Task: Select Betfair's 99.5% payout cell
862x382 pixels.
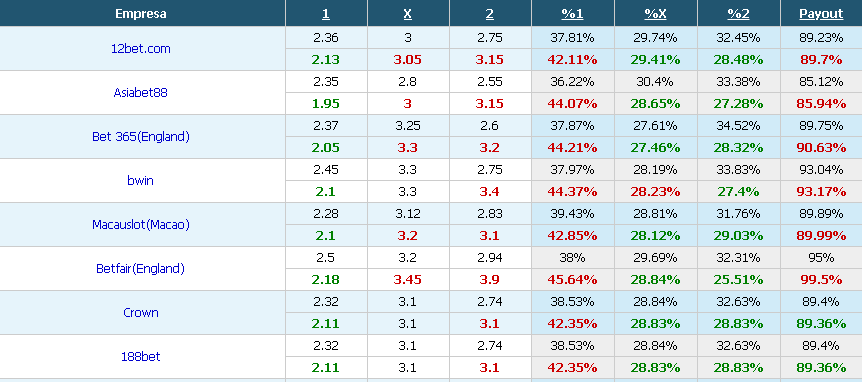Action: coord(821,280)
